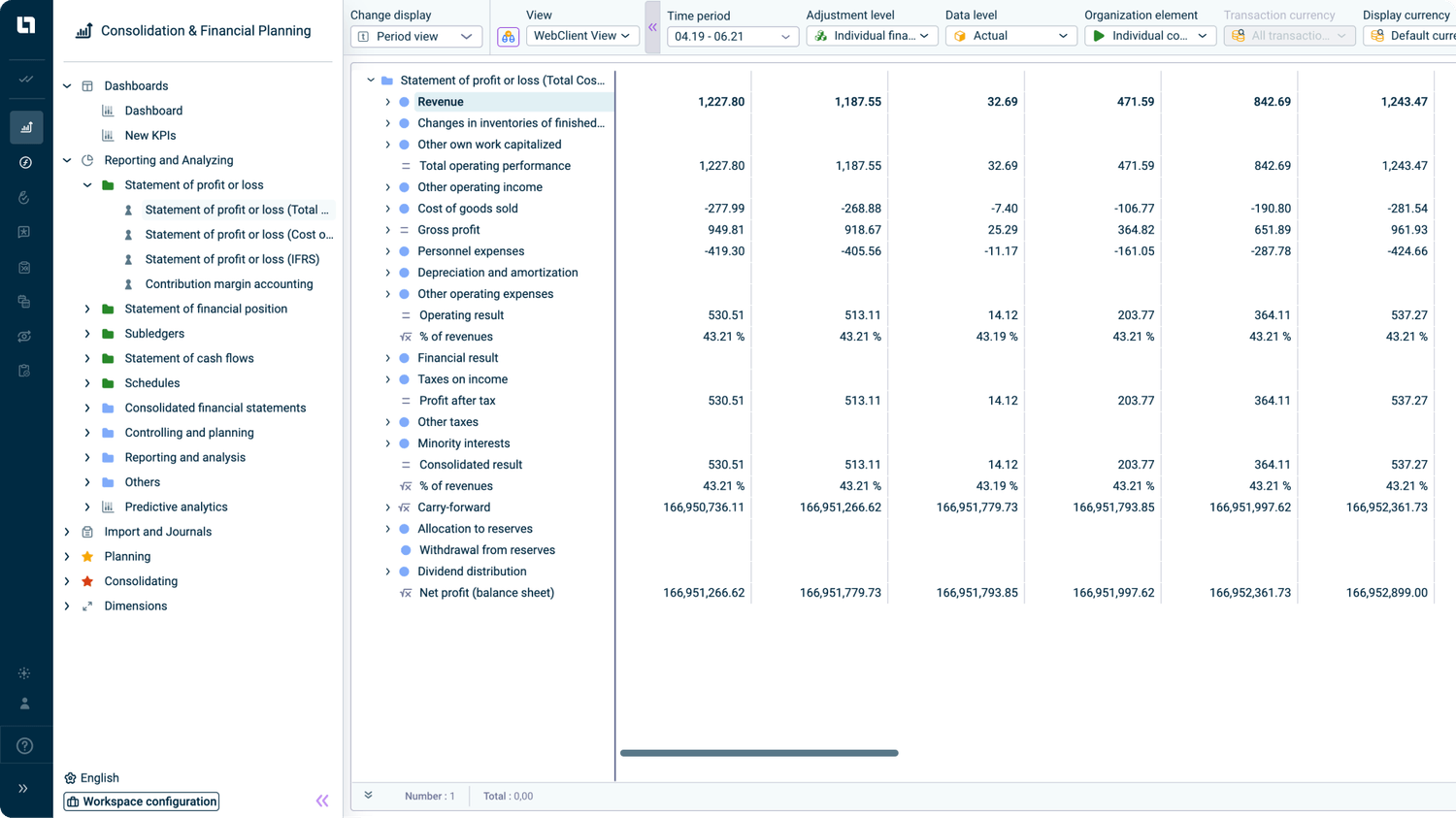
Task: Collapse the navigation panel with double chevron
Action: (x=322, y=801)
